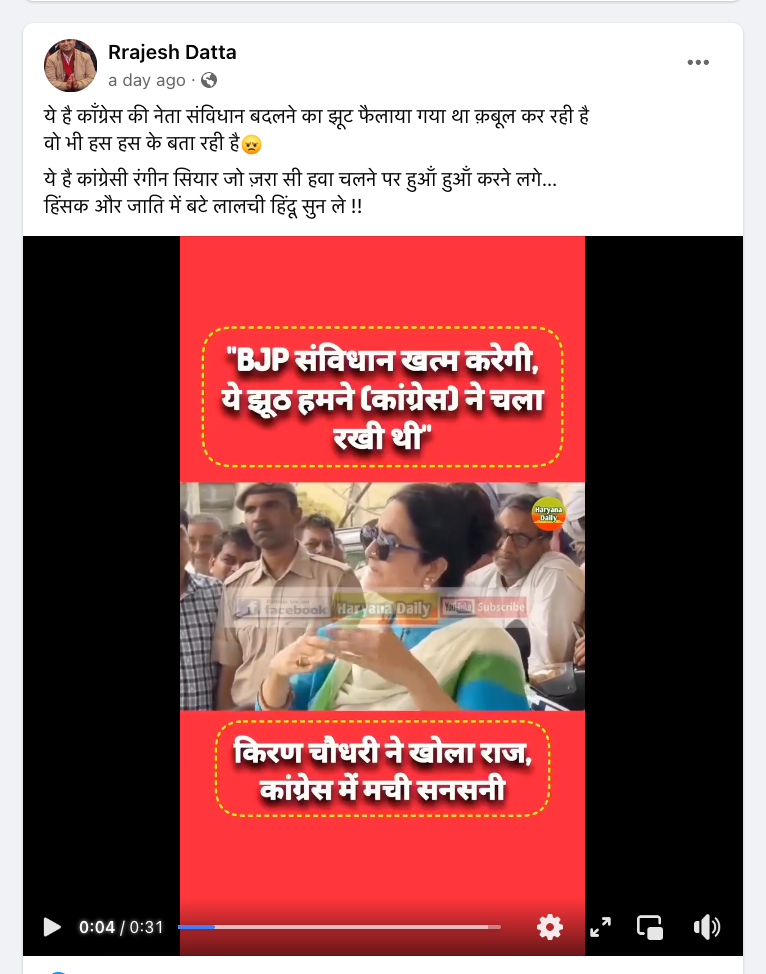Screen dimensions: 766x974
Task: Mute the video volume
Action: click(x=706, y=927)
